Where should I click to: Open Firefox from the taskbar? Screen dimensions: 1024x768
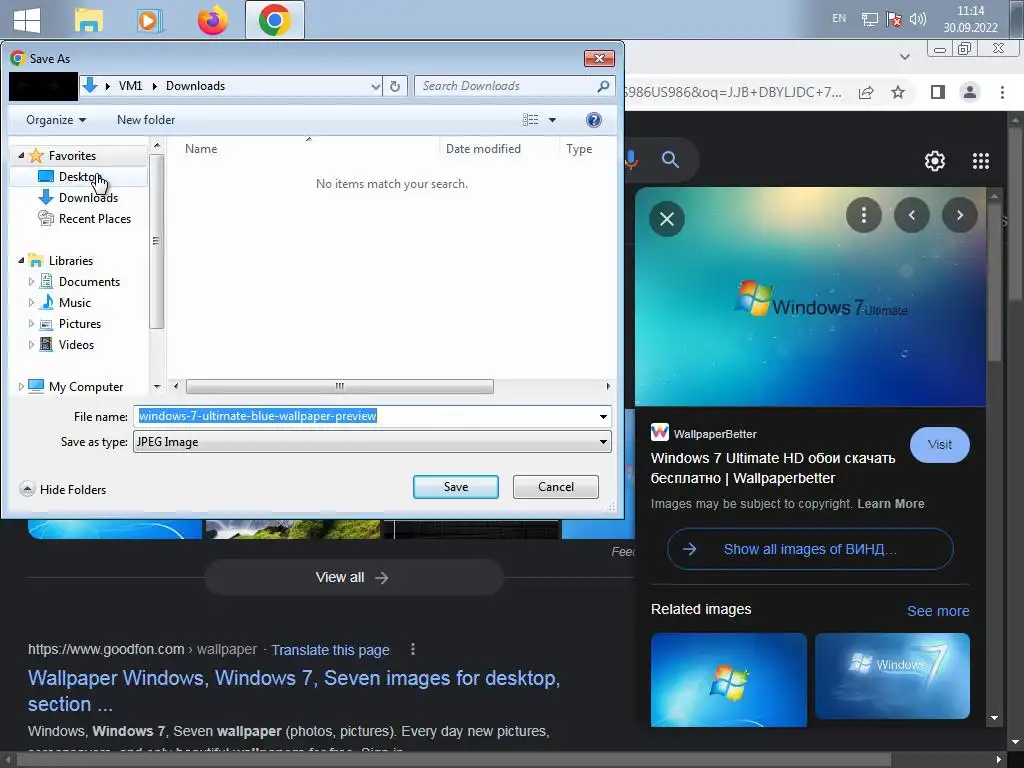[213, 20]
